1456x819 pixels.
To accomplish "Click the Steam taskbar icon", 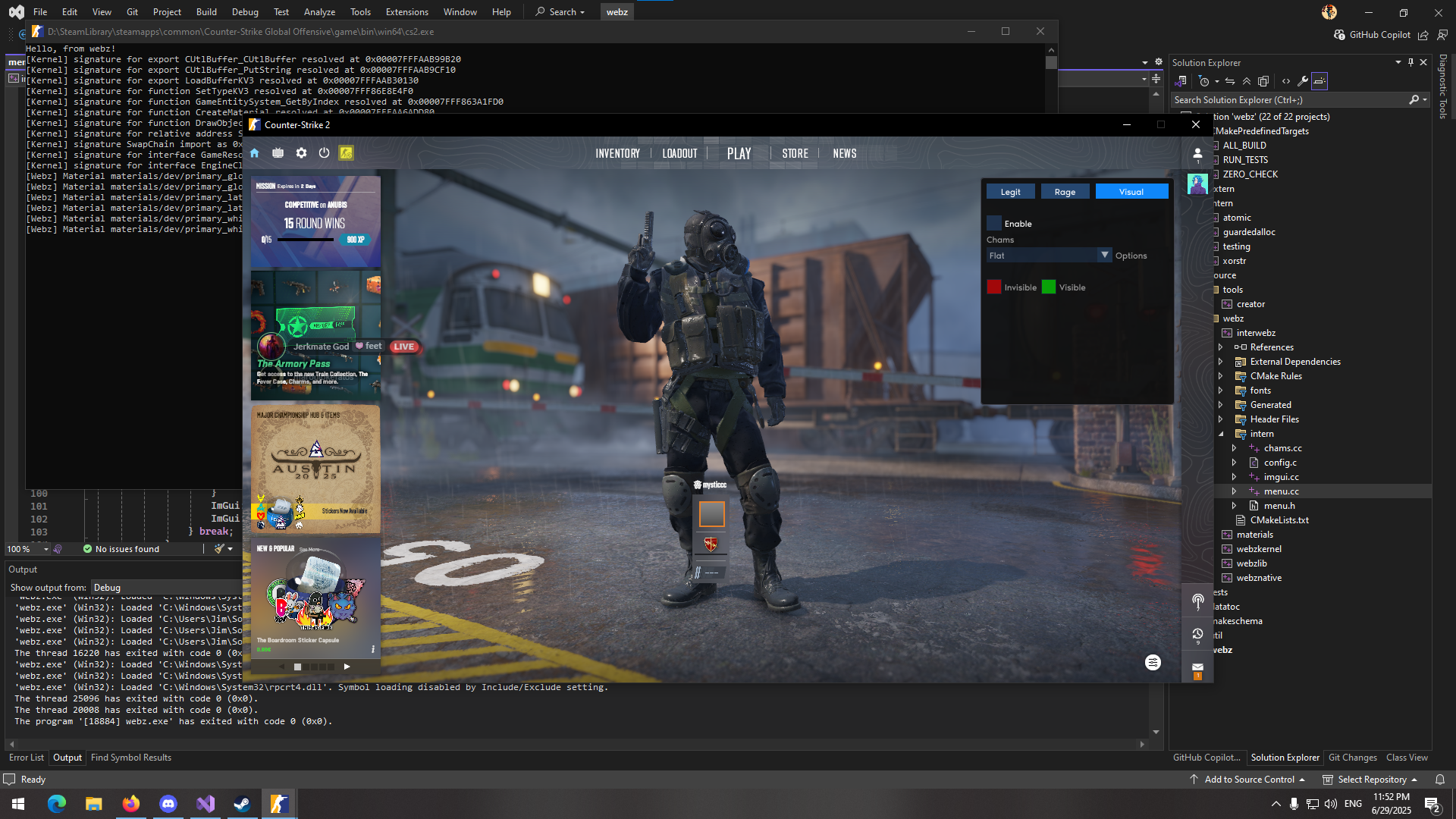I will 242,804.
